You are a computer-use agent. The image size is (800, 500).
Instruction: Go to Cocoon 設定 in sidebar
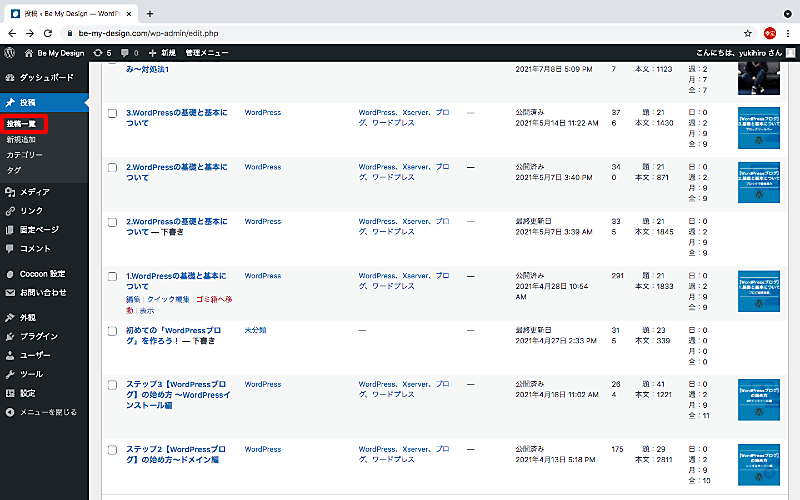click(x=42, y=273)
